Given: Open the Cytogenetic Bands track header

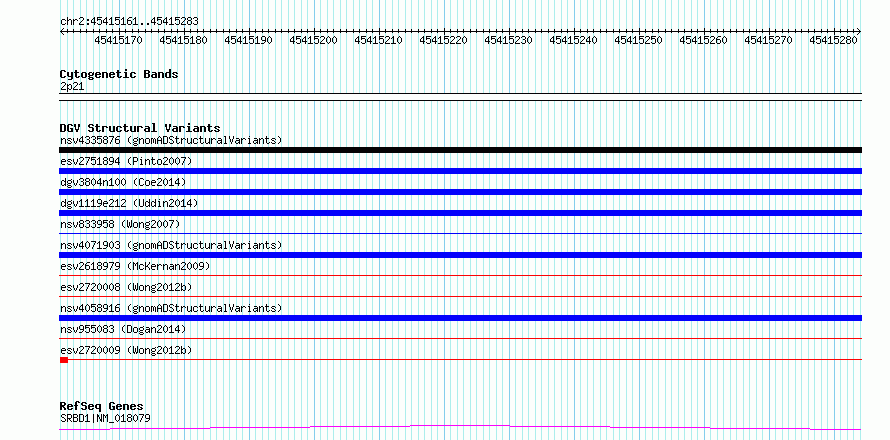Looking at the screenshot, I should (x=119, y=74).
